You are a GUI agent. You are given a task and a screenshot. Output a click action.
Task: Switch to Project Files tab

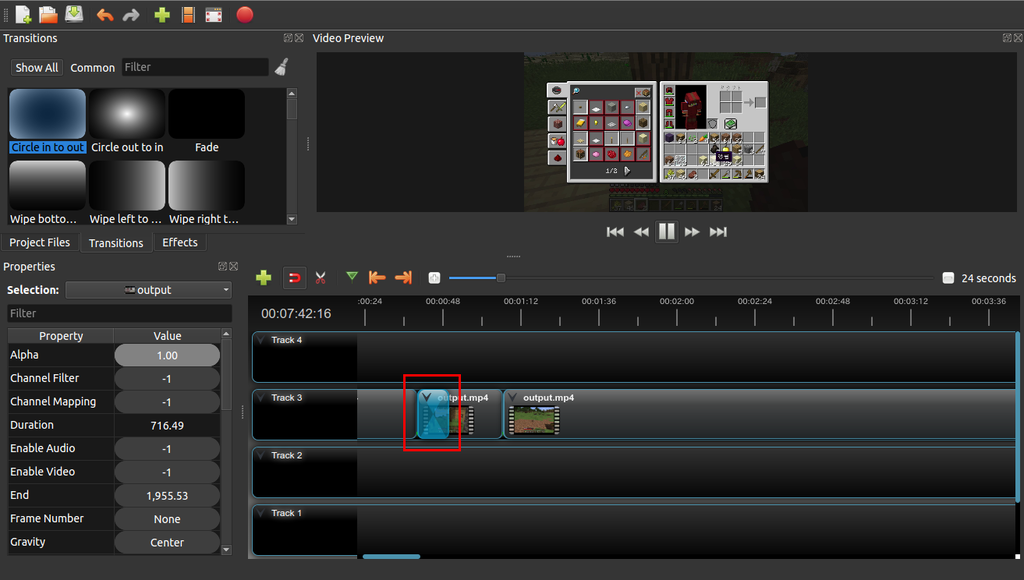pos(39,242)
